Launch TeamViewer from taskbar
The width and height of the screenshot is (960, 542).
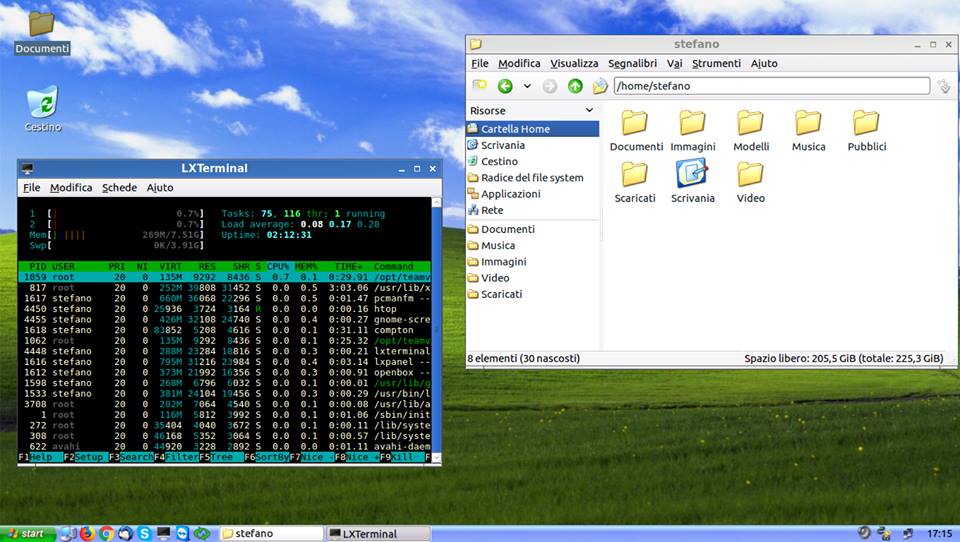(x=182, y=533)
